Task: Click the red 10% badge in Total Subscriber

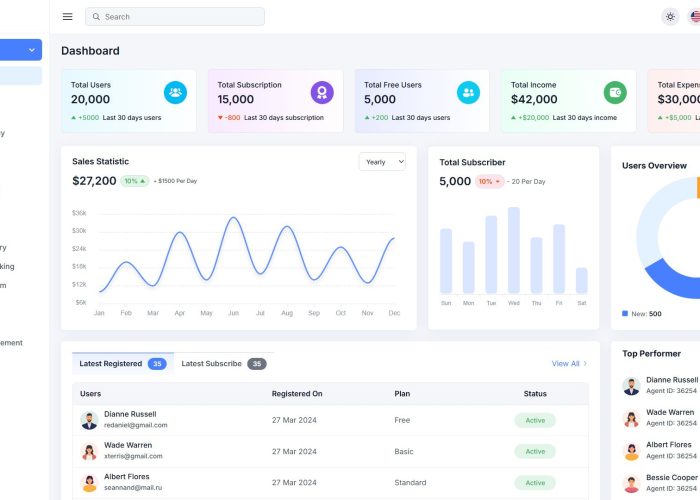Action: (490, 181)
